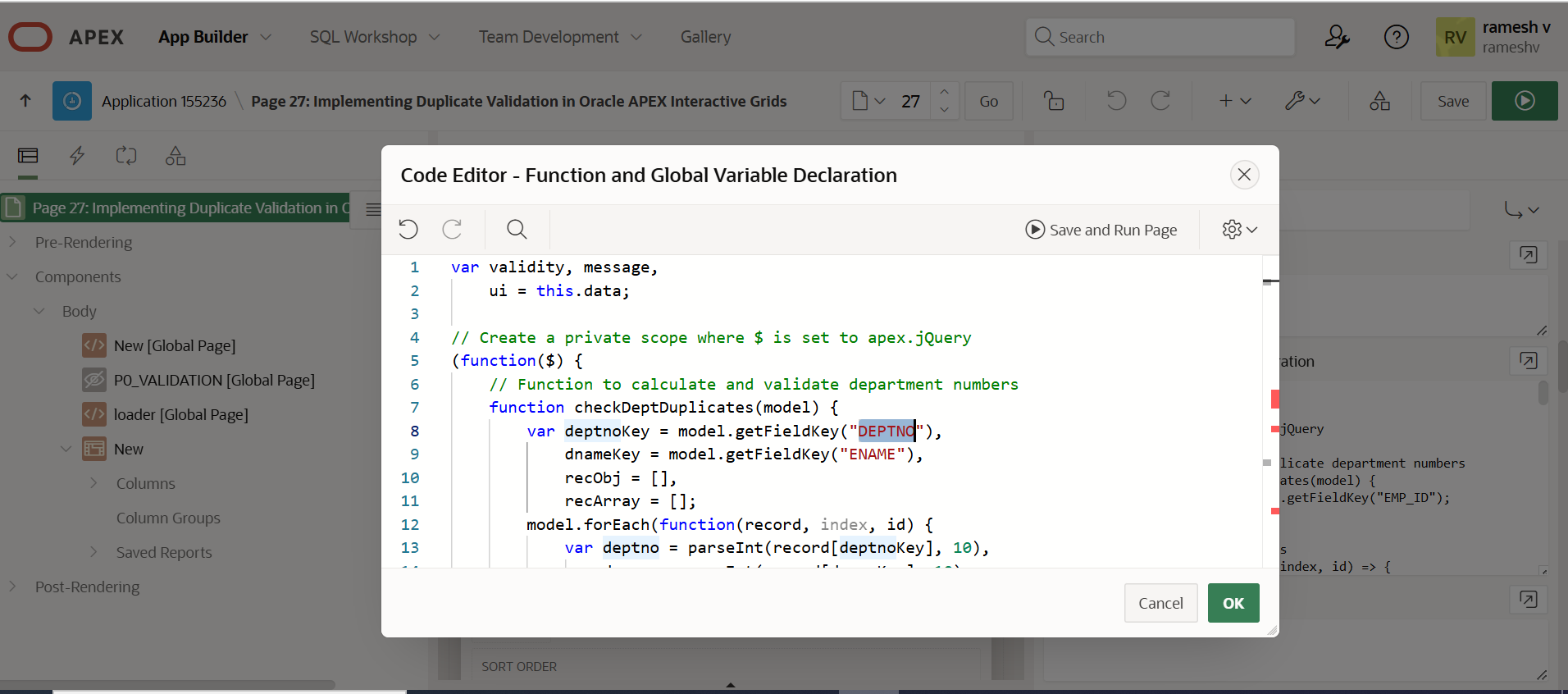Open the administration user icon
The image size is (1568, 694).
pos(1337,37)
